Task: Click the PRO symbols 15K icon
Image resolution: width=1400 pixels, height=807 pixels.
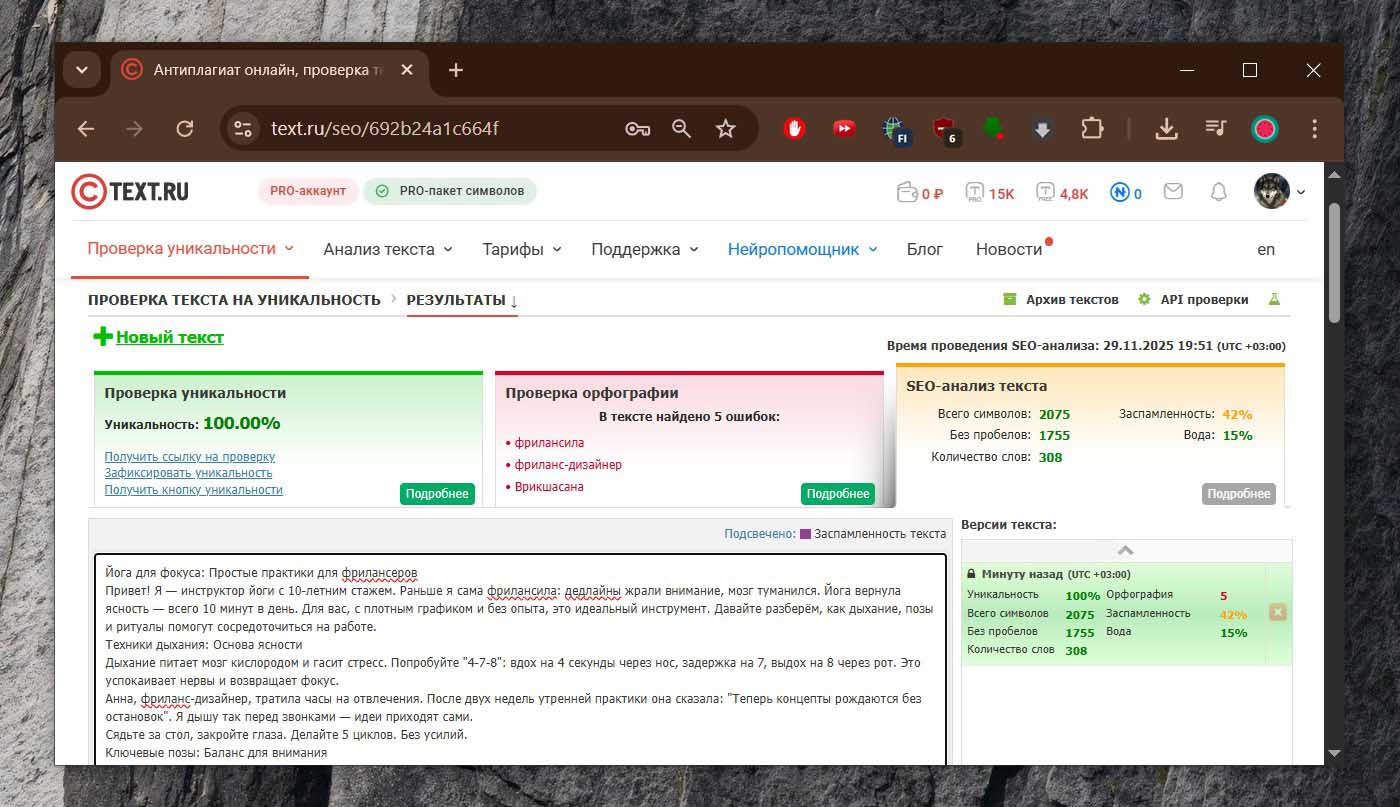Action: (975, 192)
